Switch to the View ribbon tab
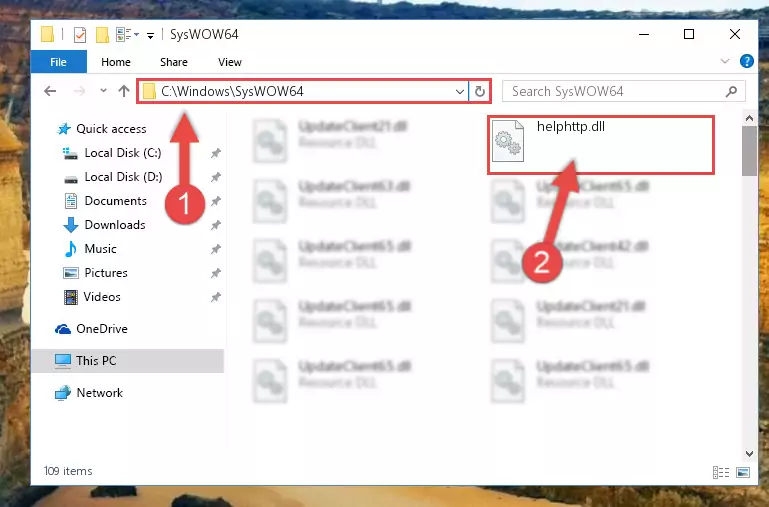Image resolution: width=769 pixels, height=507 pixels. [230, 62]
